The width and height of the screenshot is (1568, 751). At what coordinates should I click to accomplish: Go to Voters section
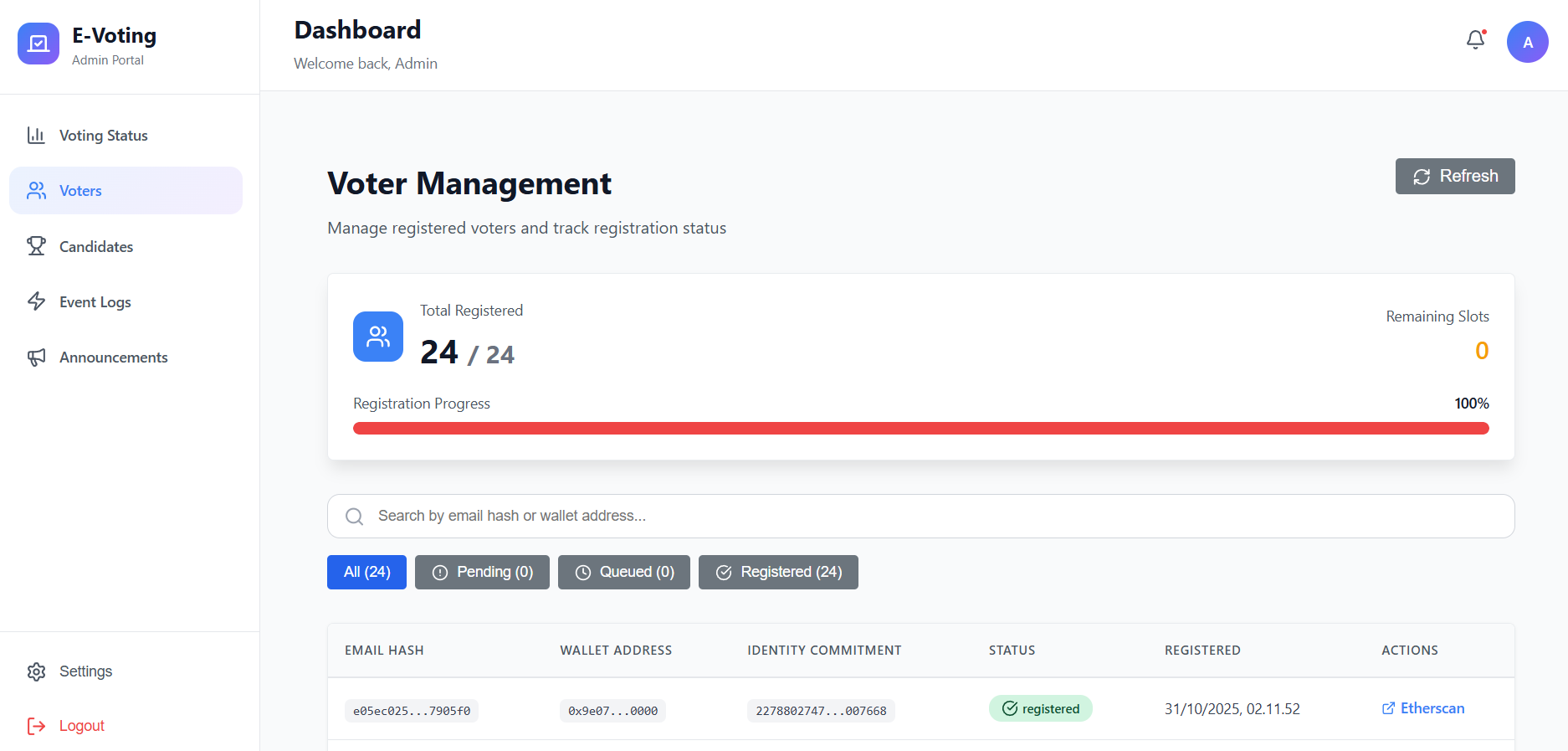tap(126, 190)
